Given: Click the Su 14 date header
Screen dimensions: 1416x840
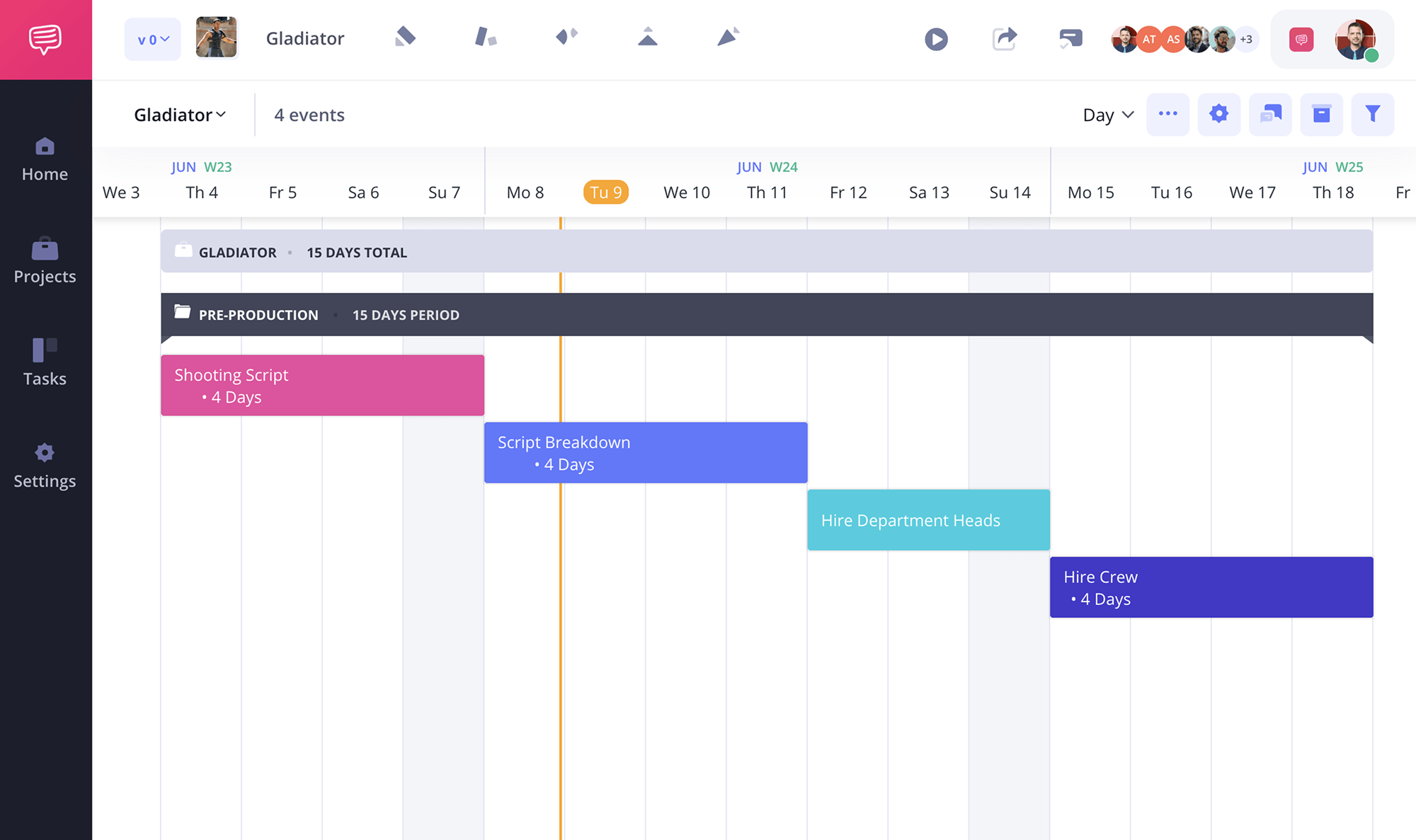Looking at the screenshot, I should pyautogui.click(x=1010, y=192).
